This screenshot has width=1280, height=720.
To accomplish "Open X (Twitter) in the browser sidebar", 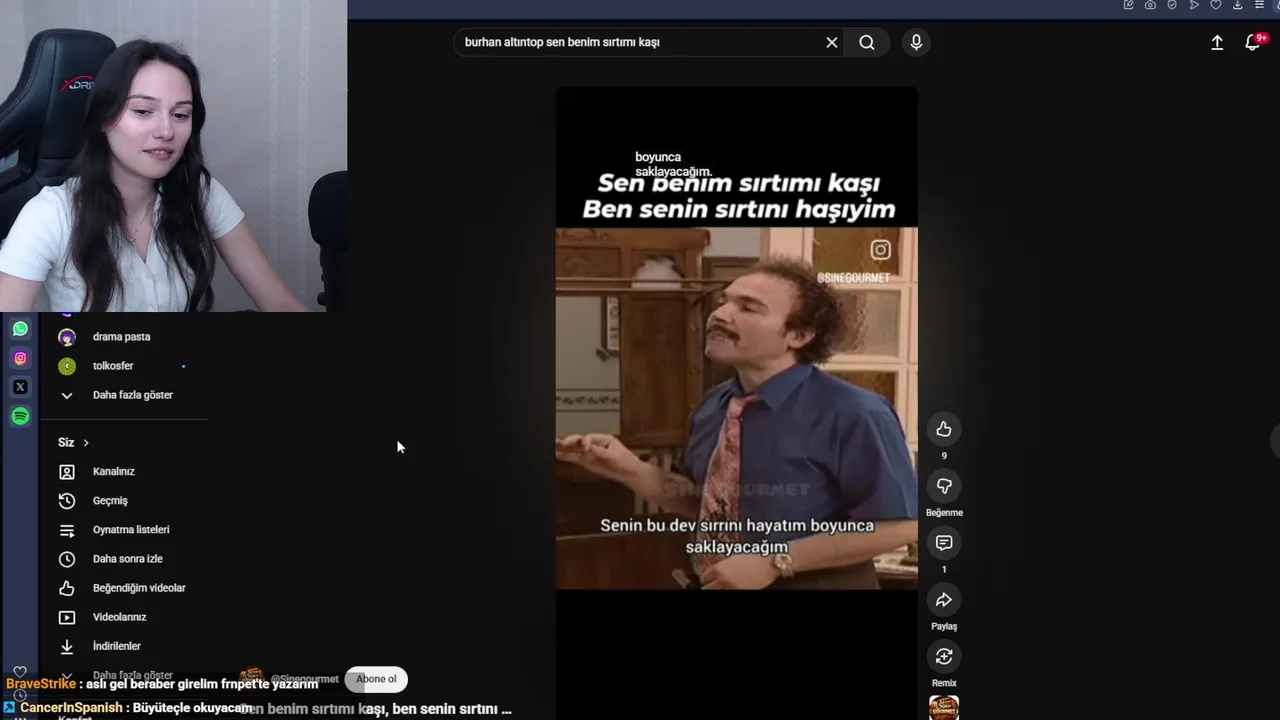I will point(20,387).
